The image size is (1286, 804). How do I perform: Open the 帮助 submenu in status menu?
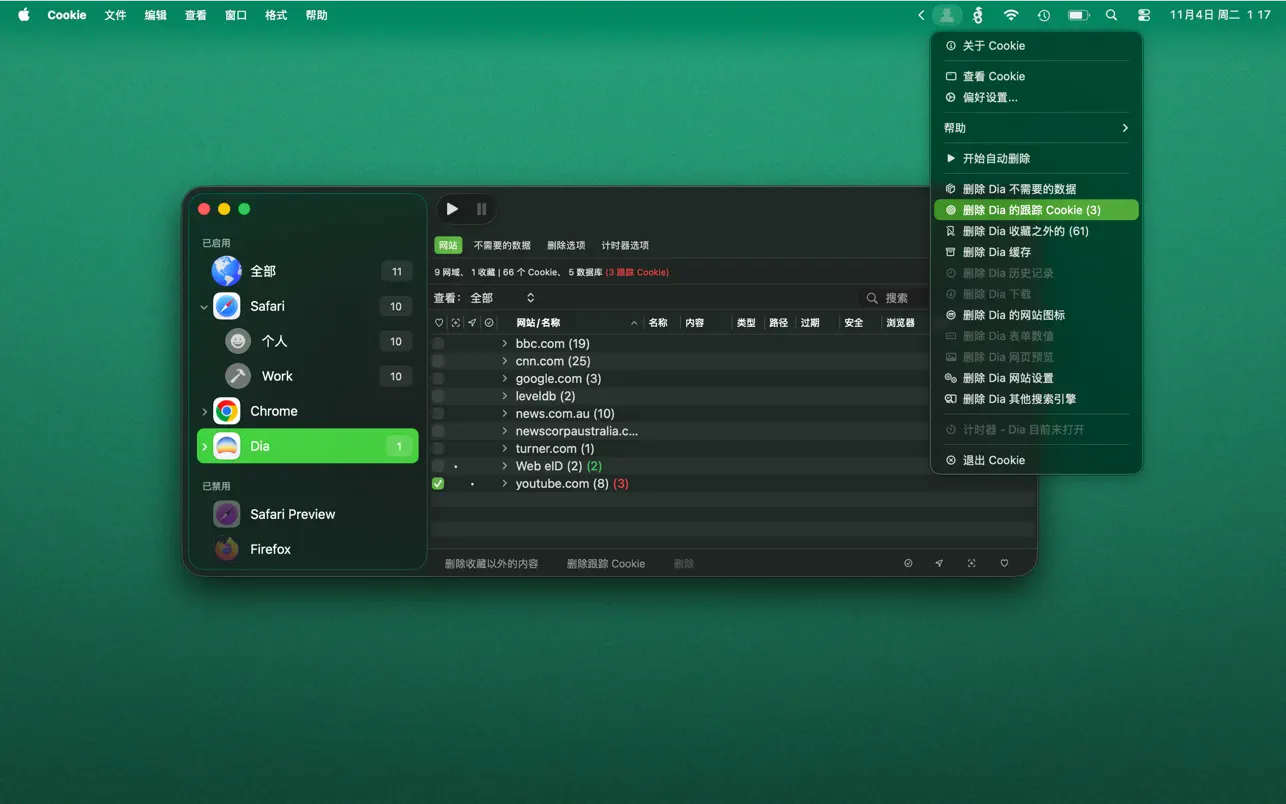(1036, 128)
